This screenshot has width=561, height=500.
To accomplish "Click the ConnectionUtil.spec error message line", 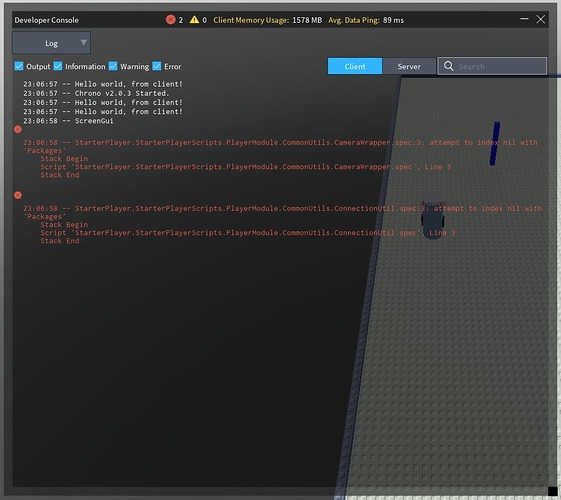I will 283,212.
